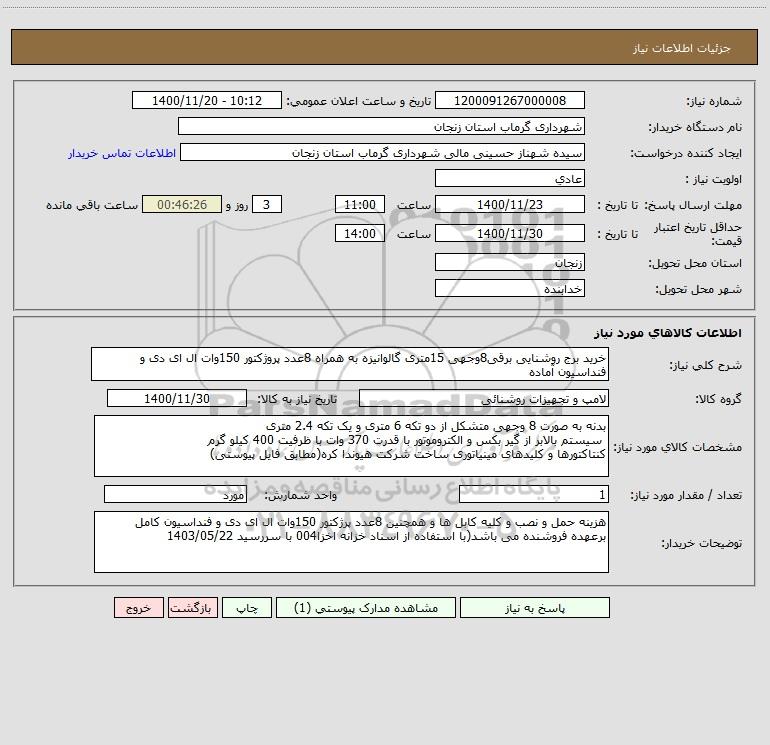Click the چاپ print button
The height and width of the screenshot is (745, 770).
(x=247, y=608)
